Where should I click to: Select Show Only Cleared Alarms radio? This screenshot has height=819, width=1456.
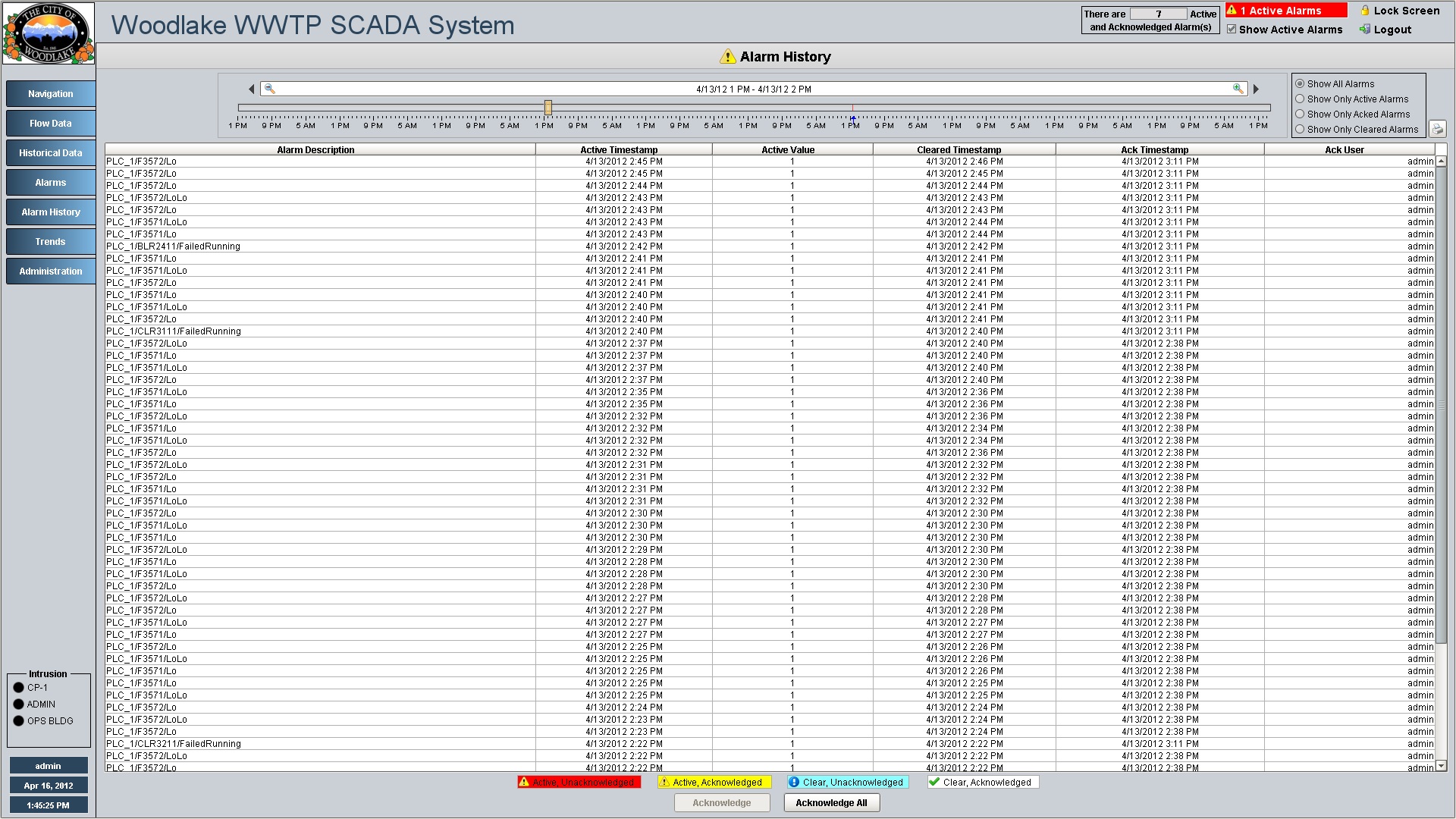pyautogui.click(x=1300, y=130)
